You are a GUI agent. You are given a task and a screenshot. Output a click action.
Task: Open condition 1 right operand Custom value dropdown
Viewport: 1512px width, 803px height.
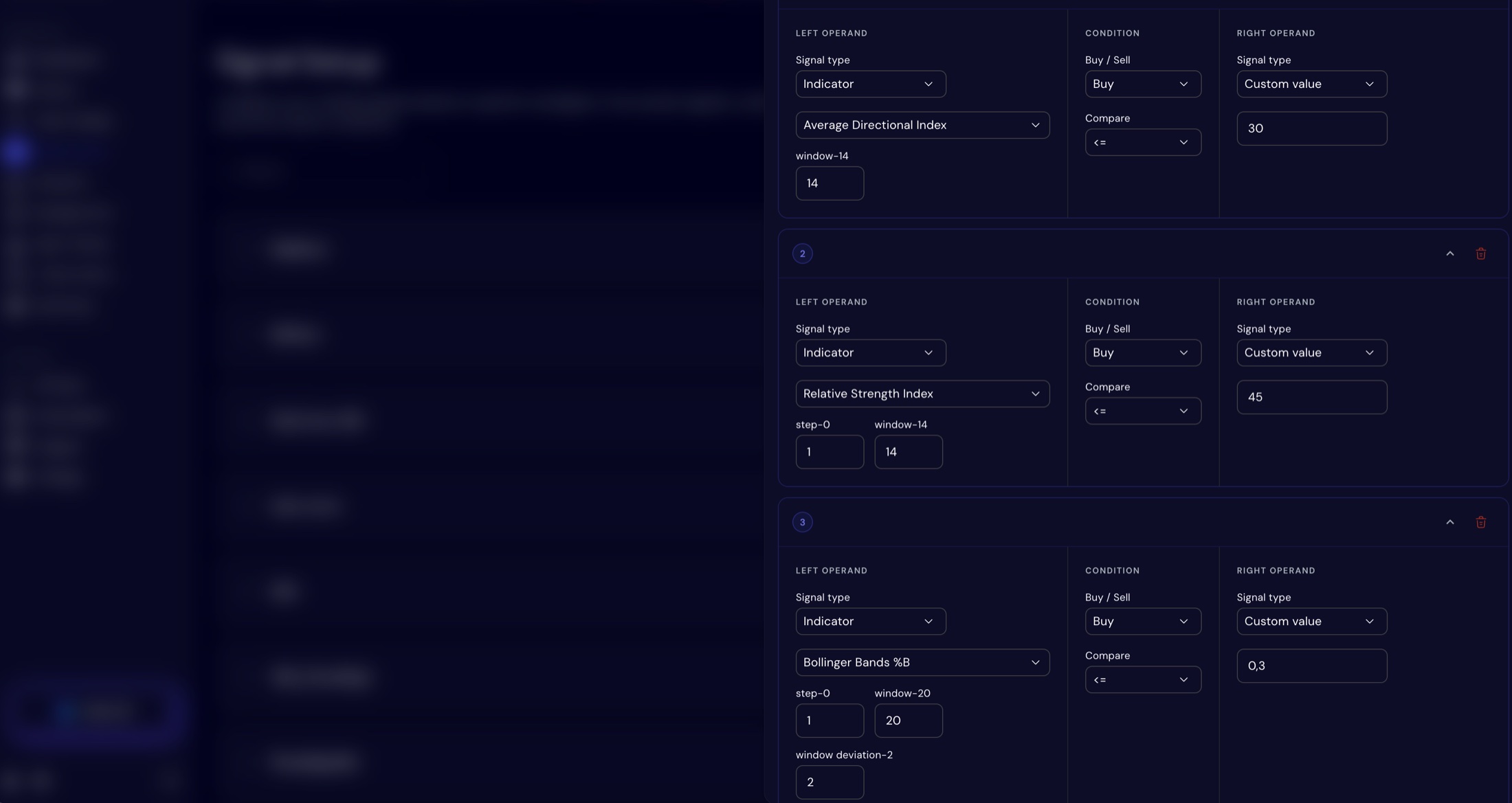tap(1311, 84)
